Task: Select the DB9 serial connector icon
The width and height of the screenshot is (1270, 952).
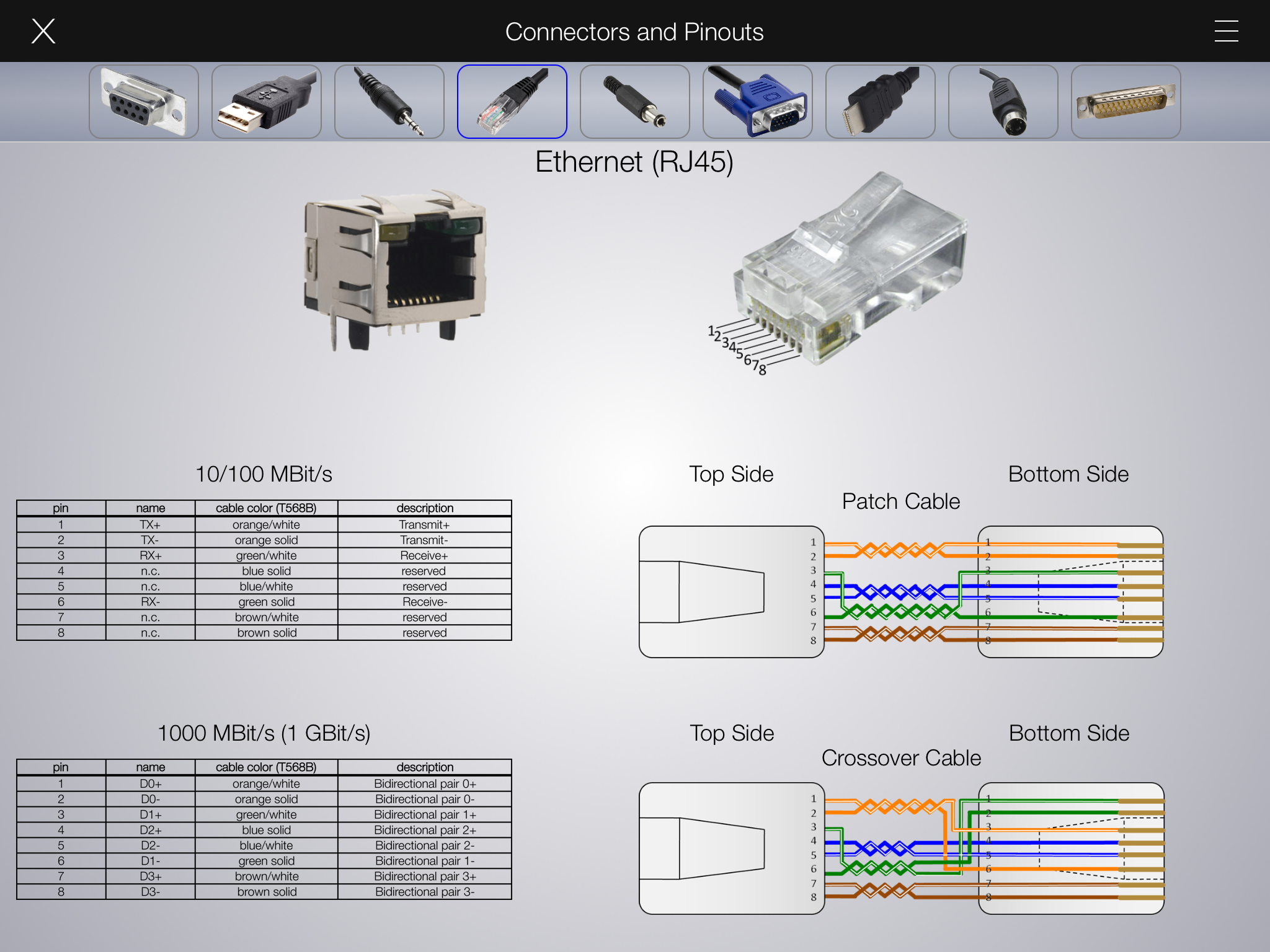Action: 144,102
